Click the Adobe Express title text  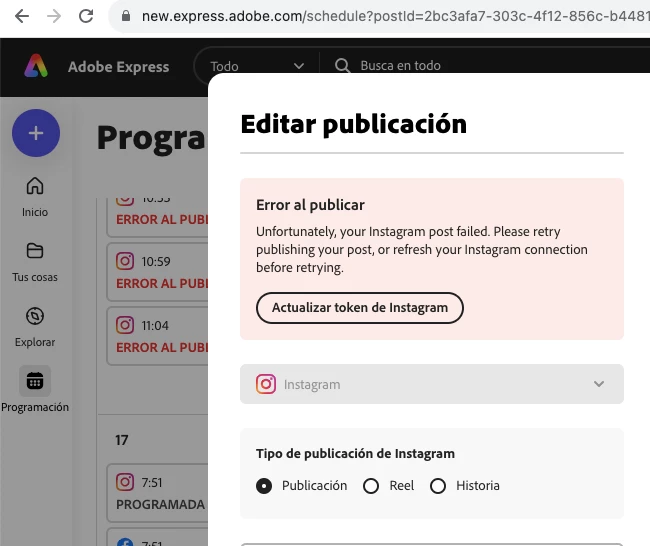click(119, 67)
